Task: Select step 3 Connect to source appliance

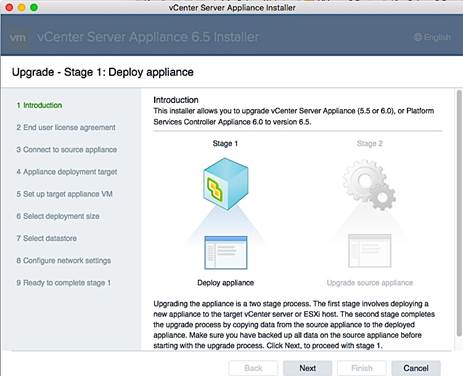Action: tap(67, 150)
